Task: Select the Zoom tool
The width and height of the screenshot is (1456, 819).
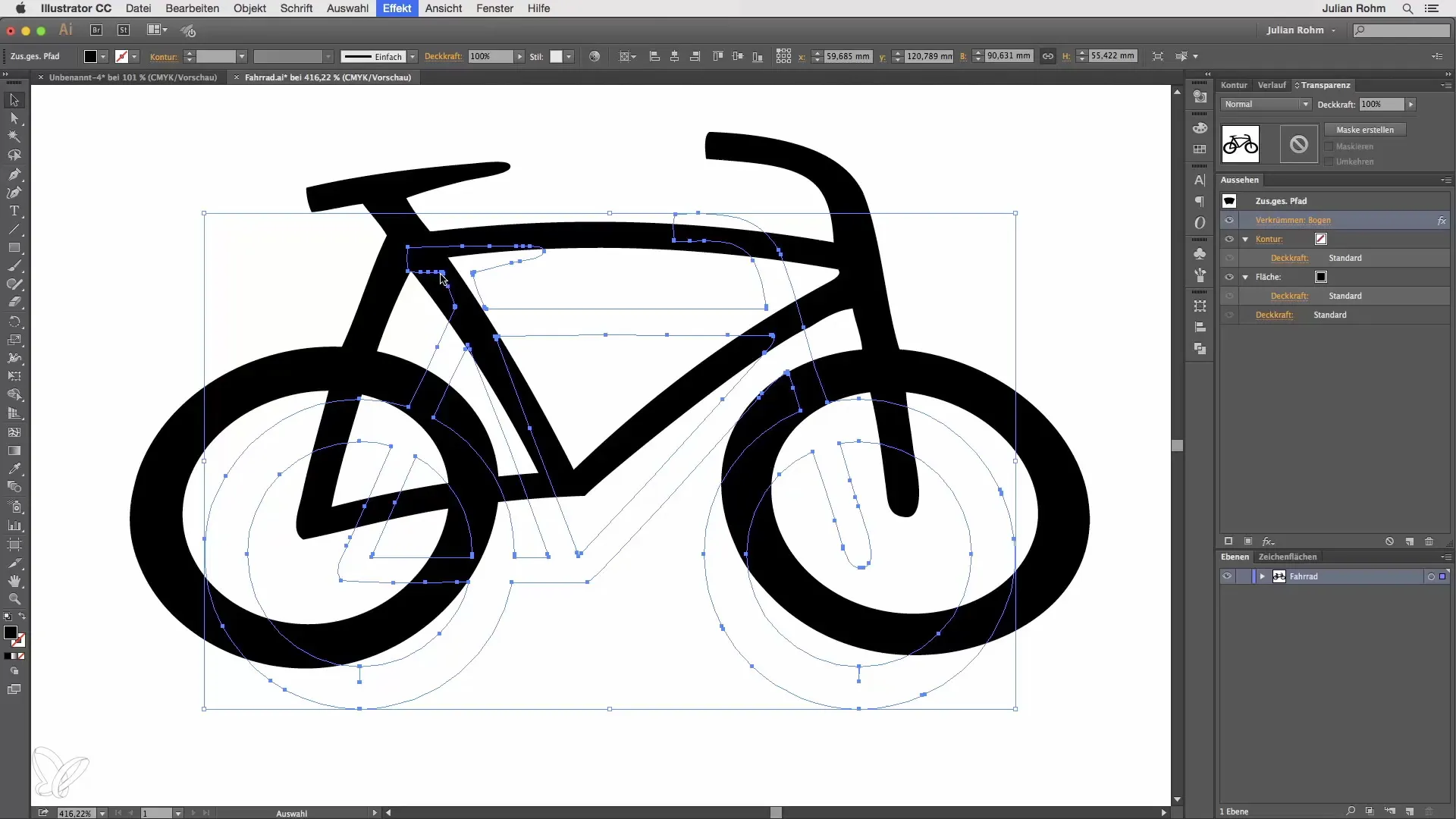Action: pos(14,599)
